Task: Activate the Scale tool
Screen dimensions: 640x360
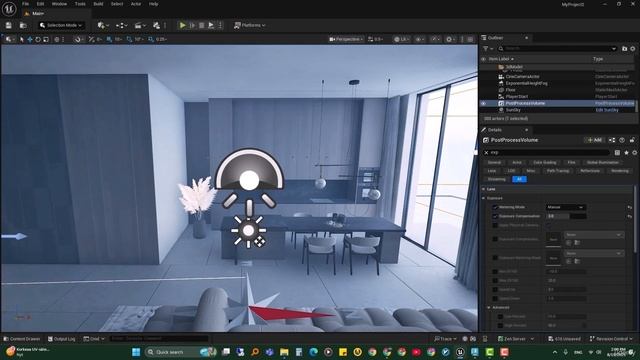Action: click(46, 39)
